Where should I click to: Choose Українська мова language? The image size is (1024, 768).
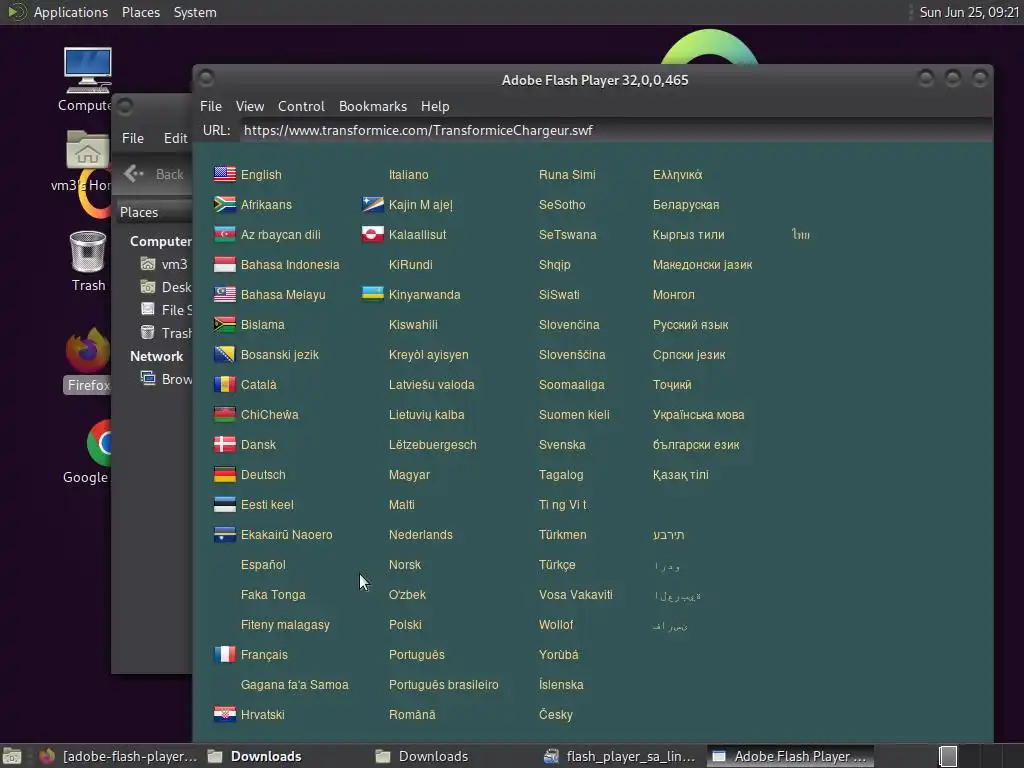[698, 415]
